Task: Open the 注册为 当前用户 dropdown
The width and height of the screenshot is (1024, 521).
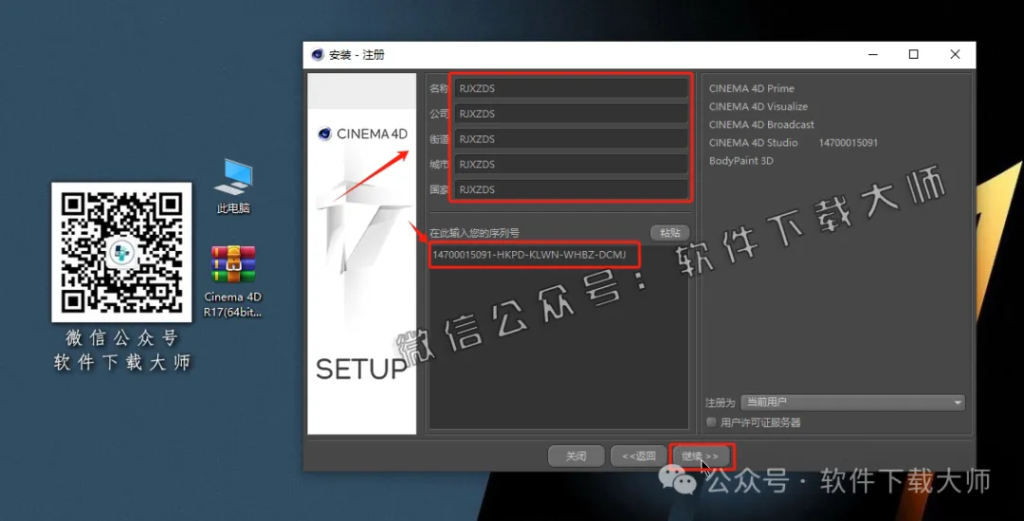Action: pyautogui.click(x=853, y=402)
